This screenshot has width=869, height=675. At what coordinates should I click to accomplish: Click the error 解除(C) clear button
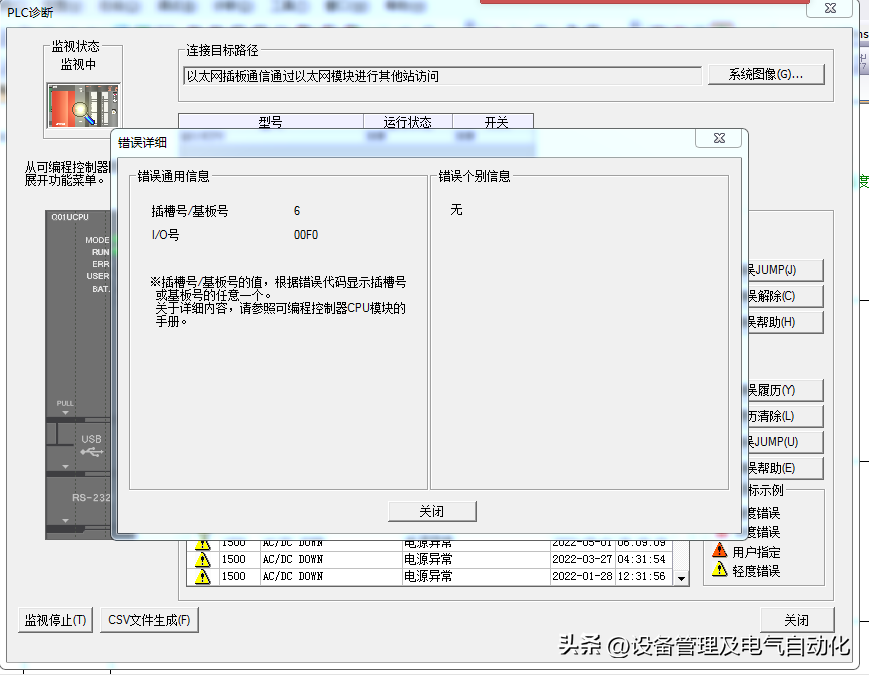click(x=784, y=296)
